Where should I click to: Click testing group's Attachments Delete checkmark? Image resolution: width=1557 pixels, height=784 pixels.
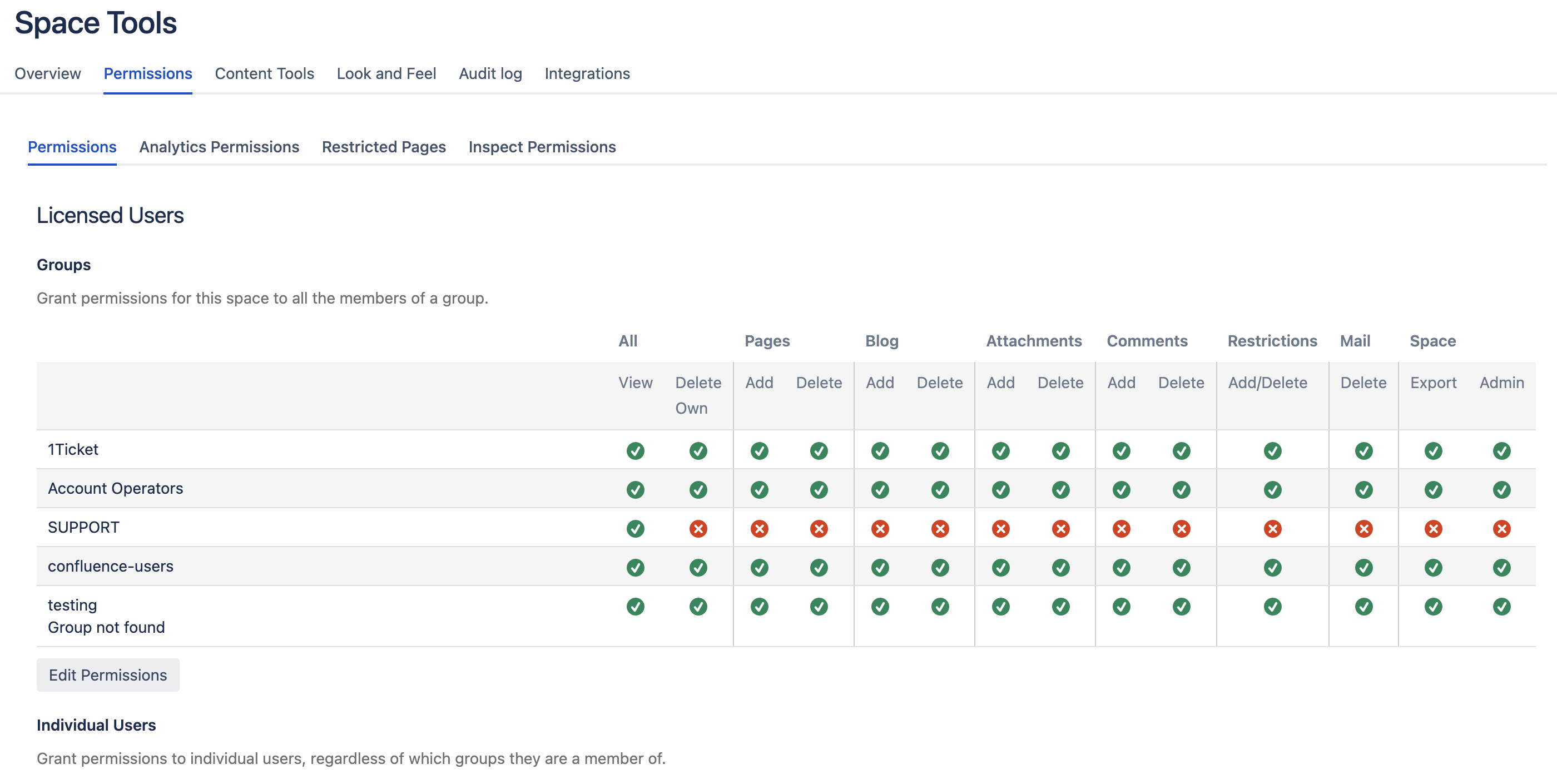coord(1061,606)
